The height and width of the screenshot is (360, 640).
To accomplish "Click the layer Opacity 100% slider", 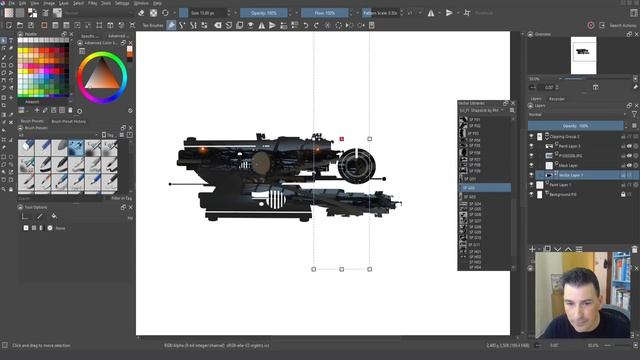I will point(576,126).
